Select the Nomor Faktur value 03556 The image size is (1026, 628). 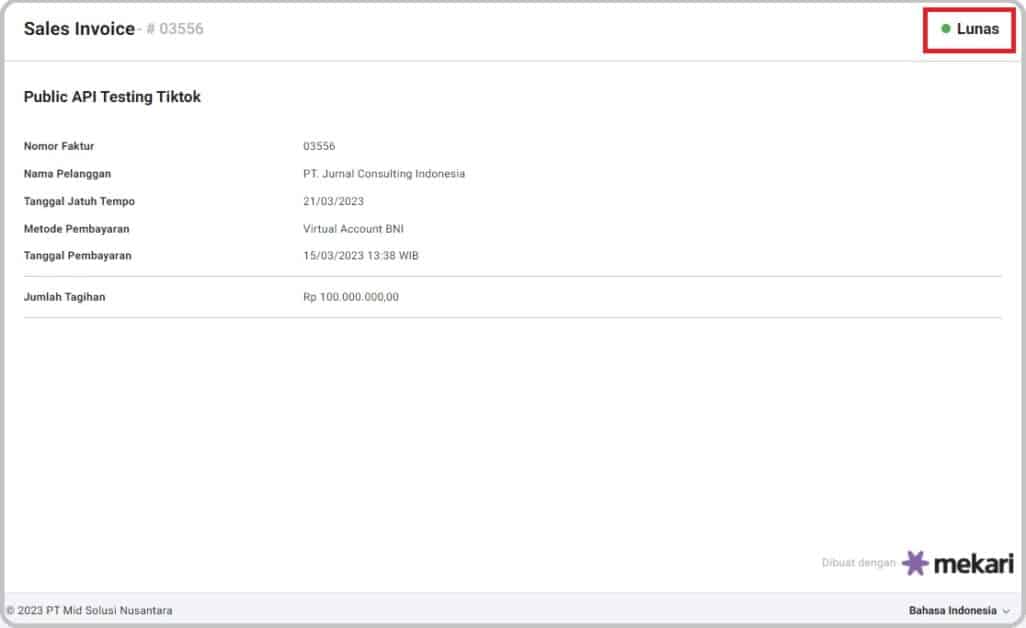[319, 146]
